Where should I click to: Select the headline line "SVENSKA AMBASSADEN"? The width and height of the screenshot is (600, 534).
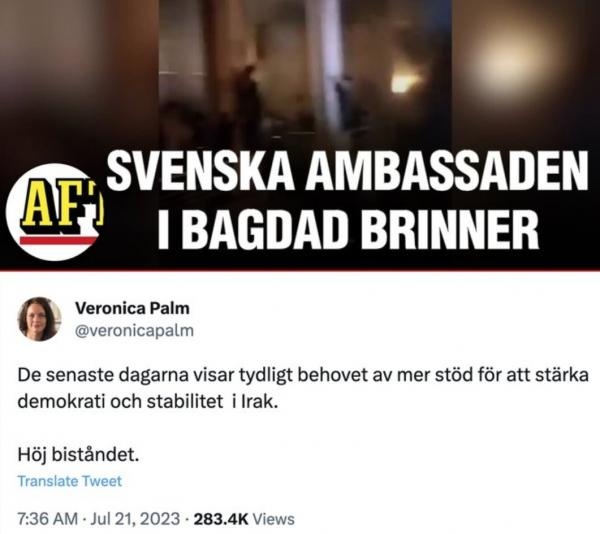(347, 171)
